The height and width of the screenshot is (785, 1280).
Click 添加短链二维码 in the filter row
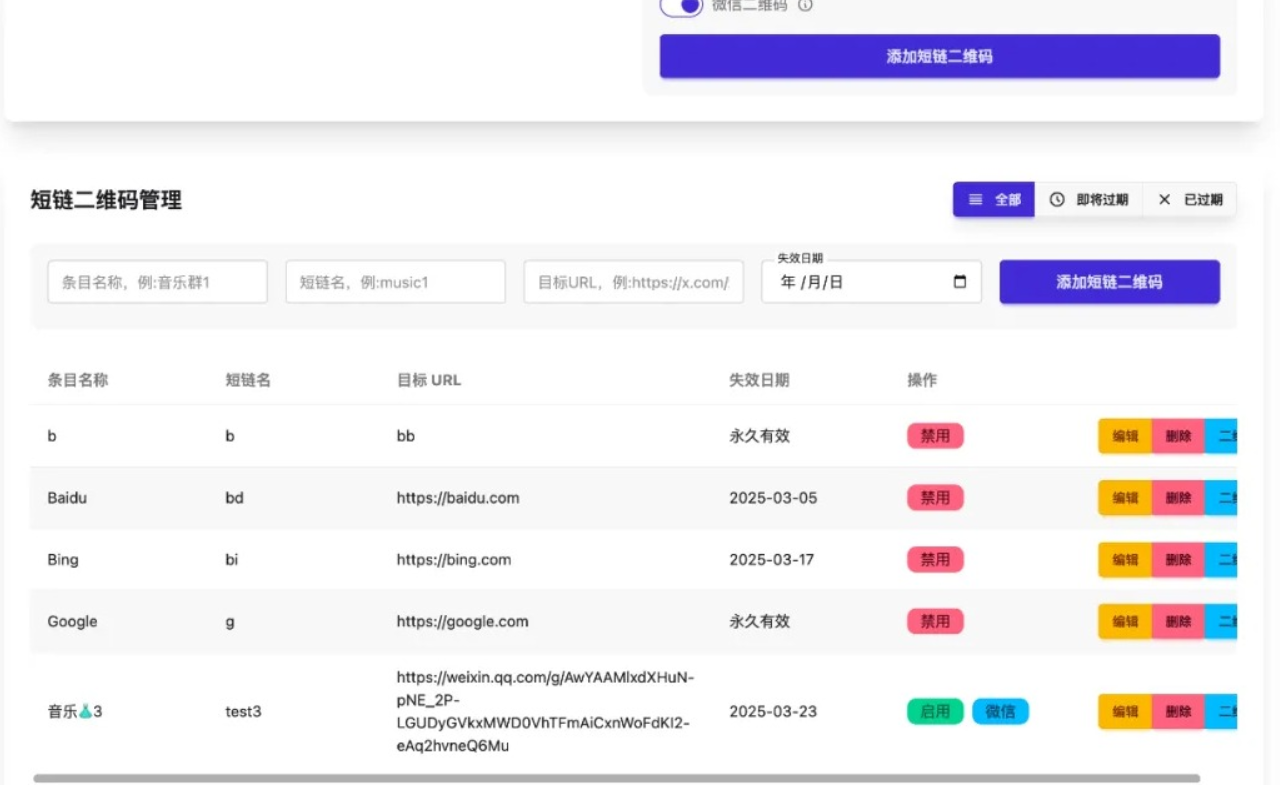pos(1109,282)
